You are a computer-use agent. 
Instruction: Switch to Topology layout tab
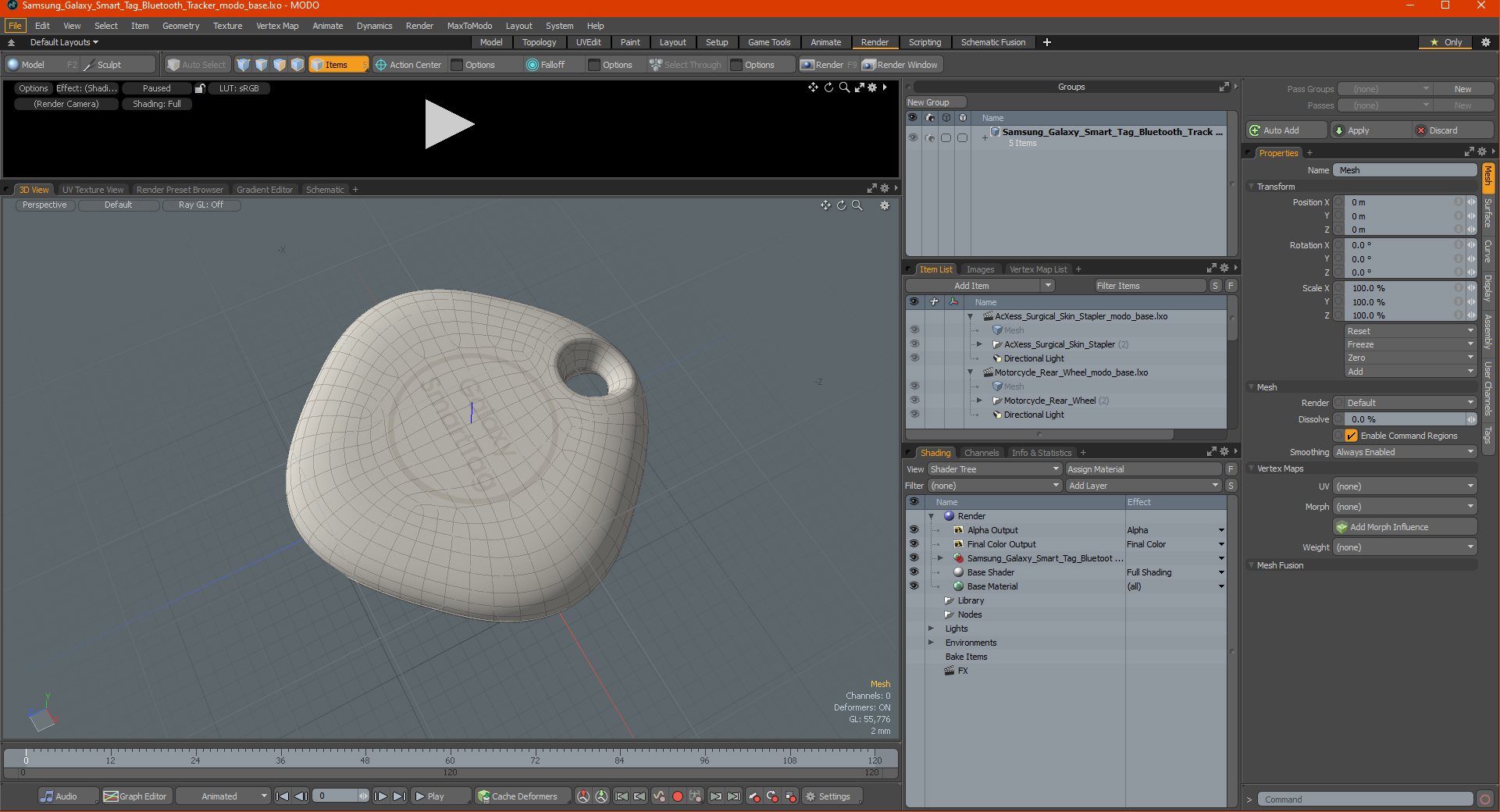tap(539, 42)
